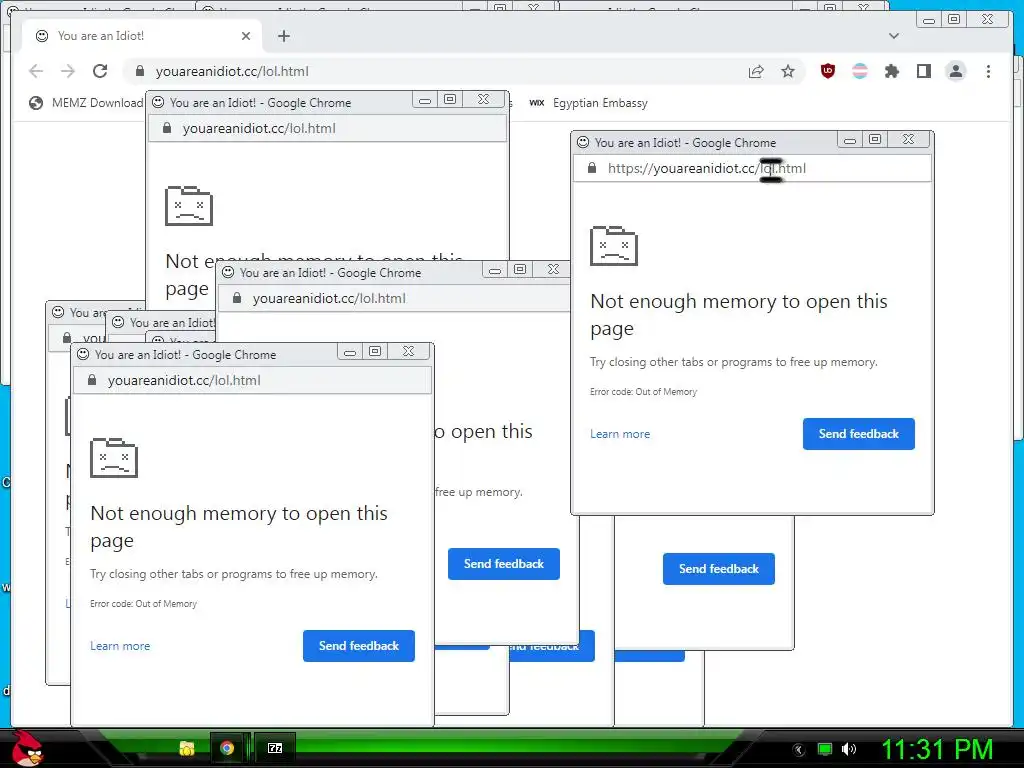Click the URL field in the frontmost popup
Screen dimensions: 1024x768
pos(252,380)
